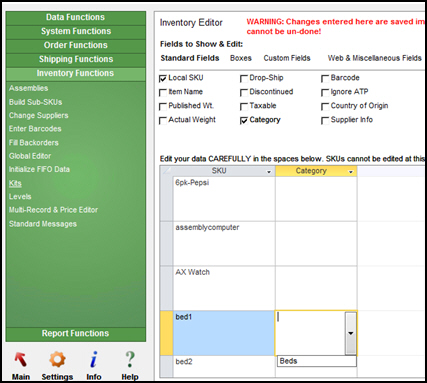Select the bed1 row selector
The width and height of the screenshot is (427, 383).
(166, 333)
